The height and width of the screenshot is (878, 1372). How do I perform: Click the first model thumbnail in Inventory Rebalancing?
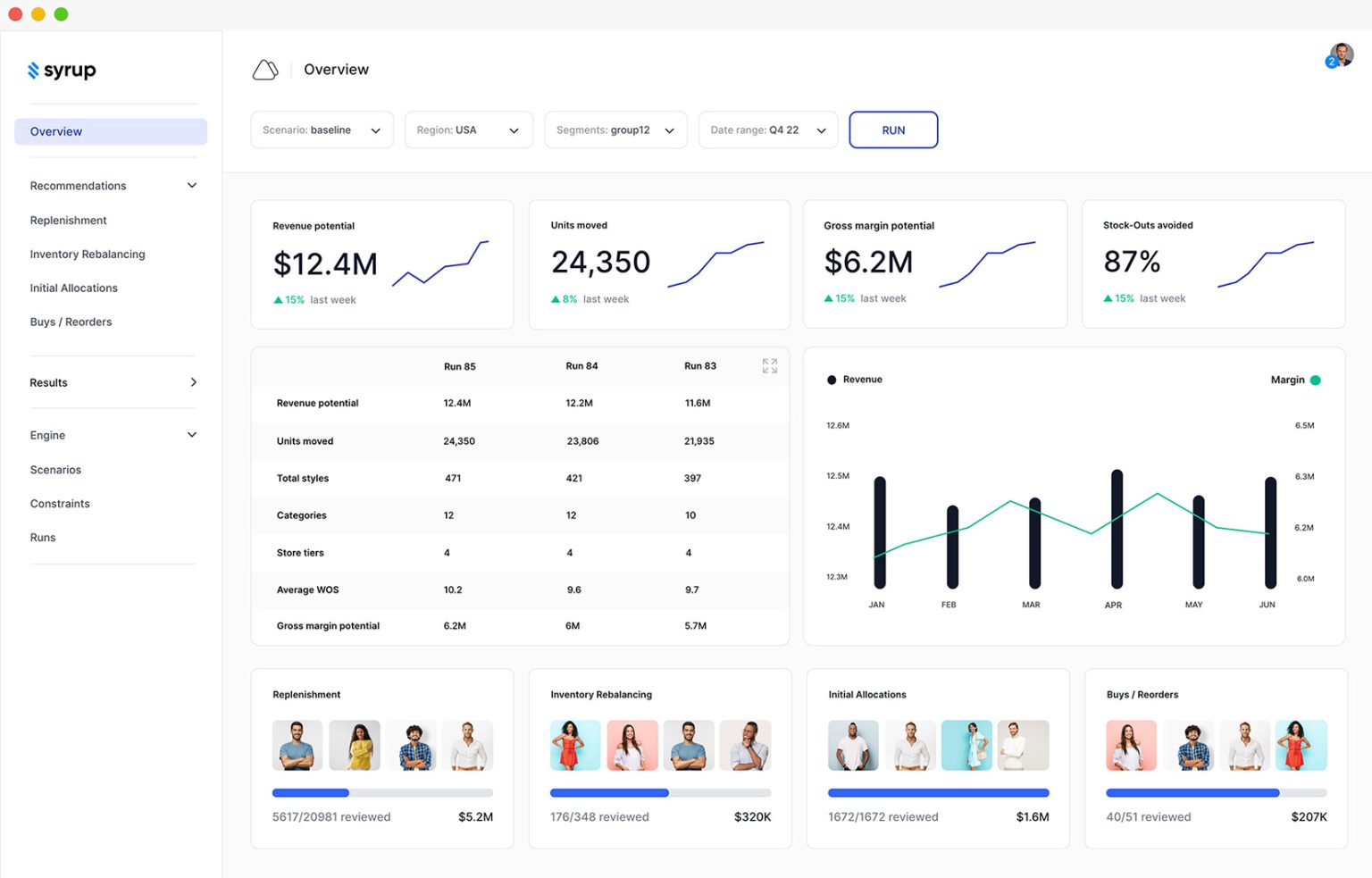point(574,745)
